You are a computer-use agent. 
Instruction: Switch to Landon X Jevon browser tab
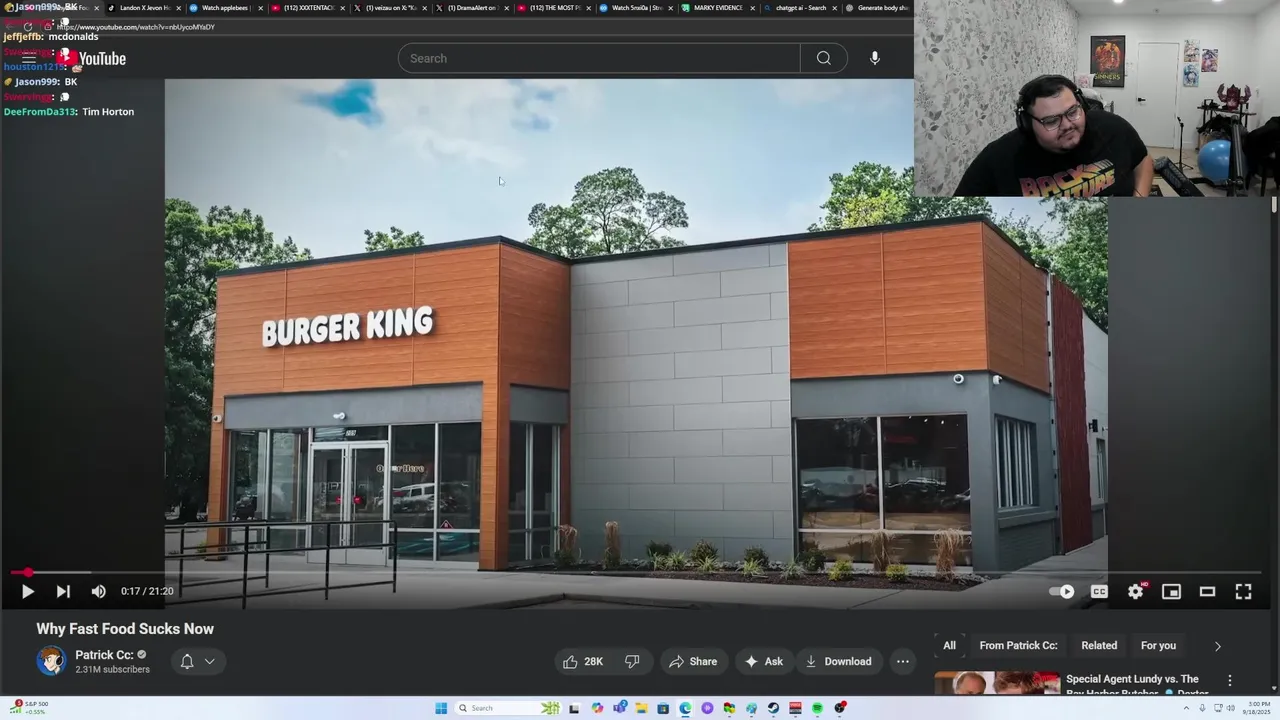[145, 8]
